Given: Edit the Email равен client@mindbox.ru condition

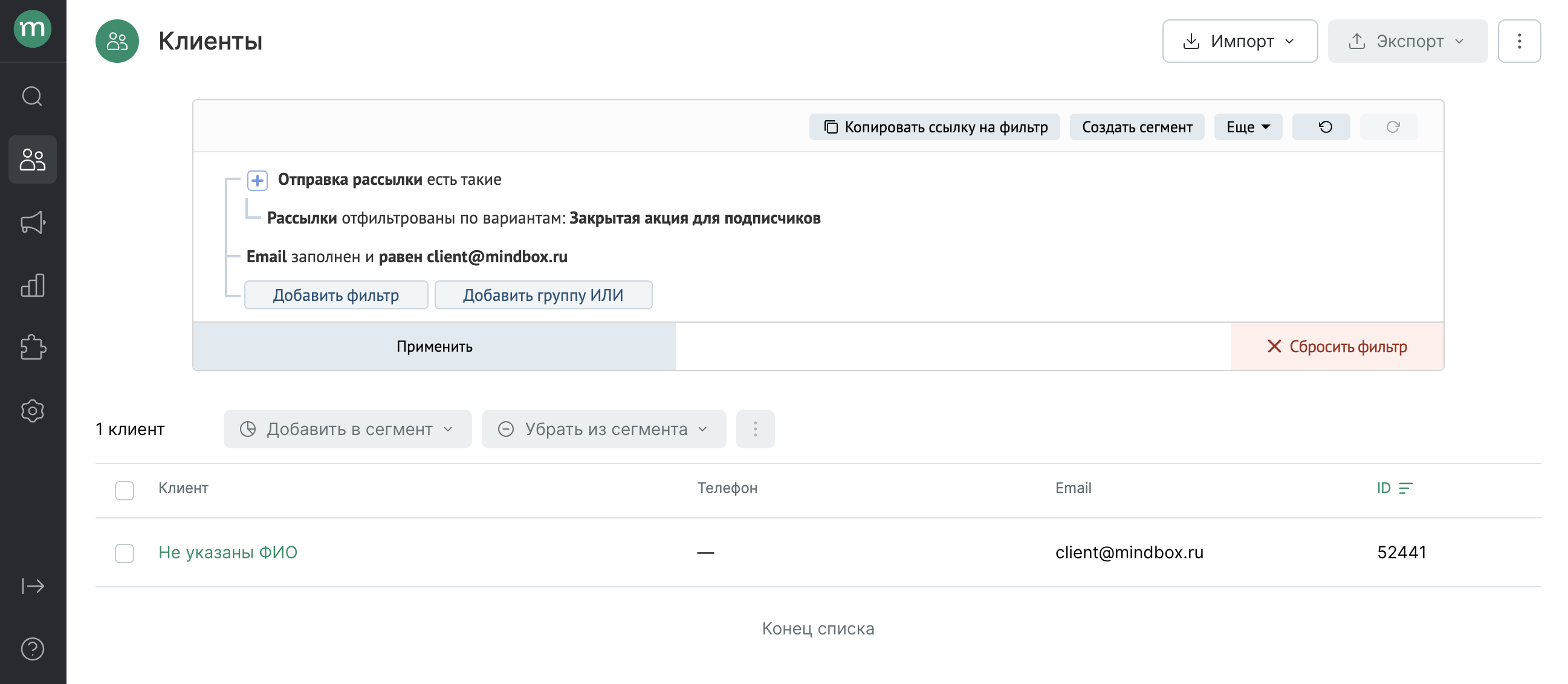Looking at the screenshot, I should 407,257.
